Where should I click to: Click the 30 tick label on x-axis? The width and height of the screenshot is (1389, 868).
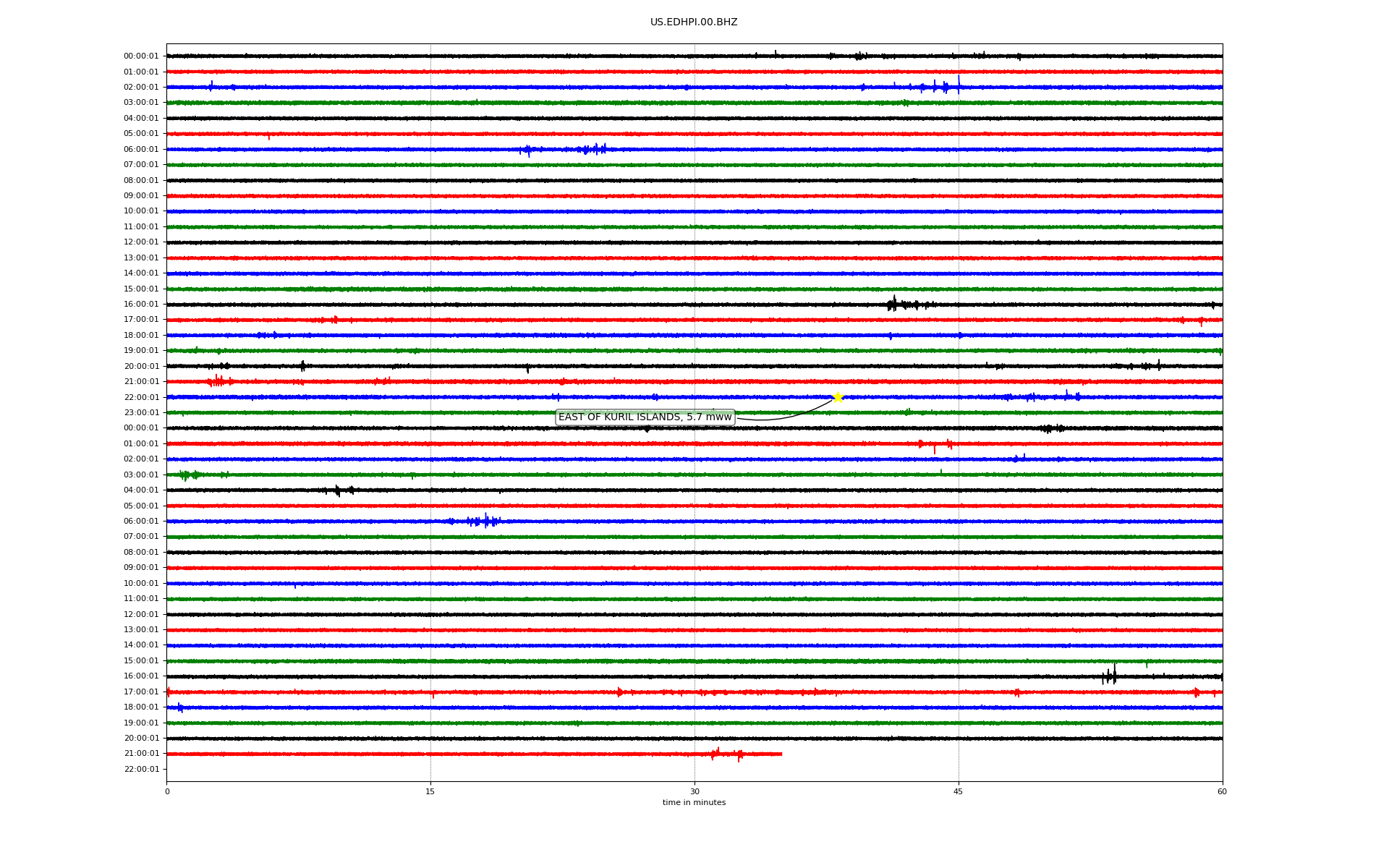point(694,791)
